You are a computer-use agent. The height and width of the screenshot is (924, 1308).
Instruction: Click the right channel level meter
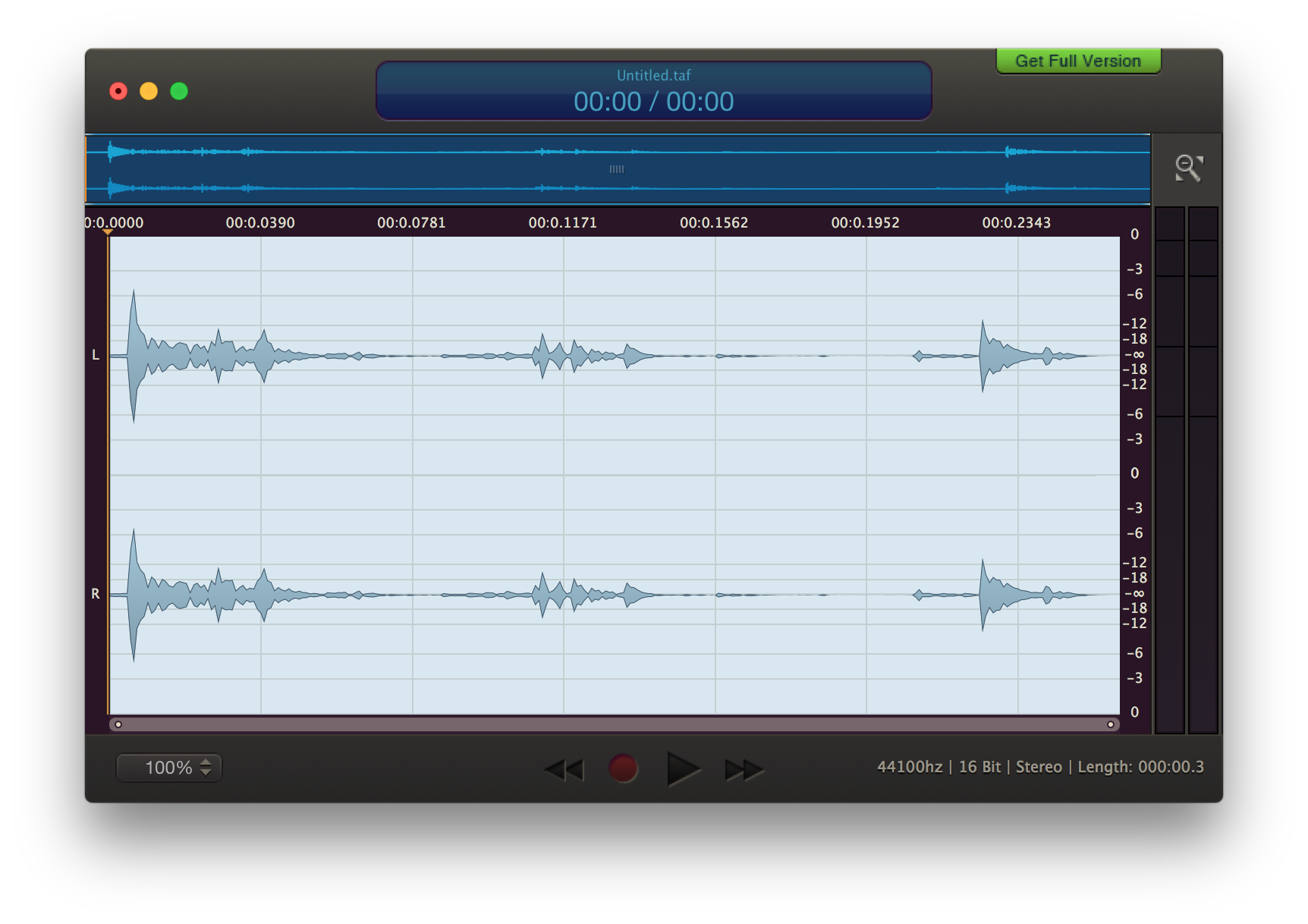[1203, 470]
